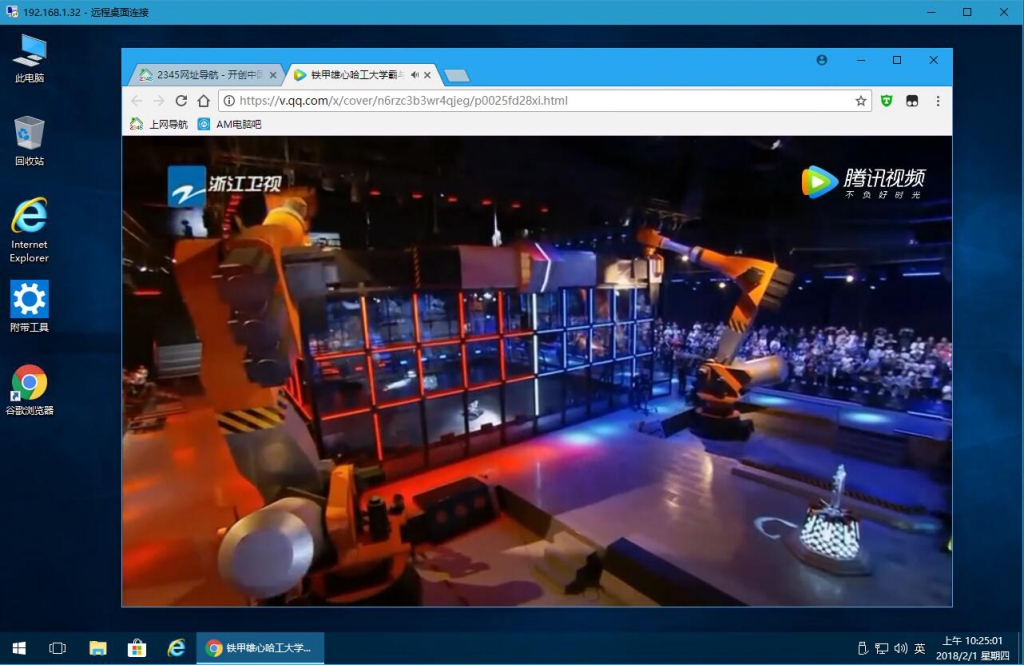1024x665 pixels.
Task: Open a new browser tab
Action: pos(456,76)
